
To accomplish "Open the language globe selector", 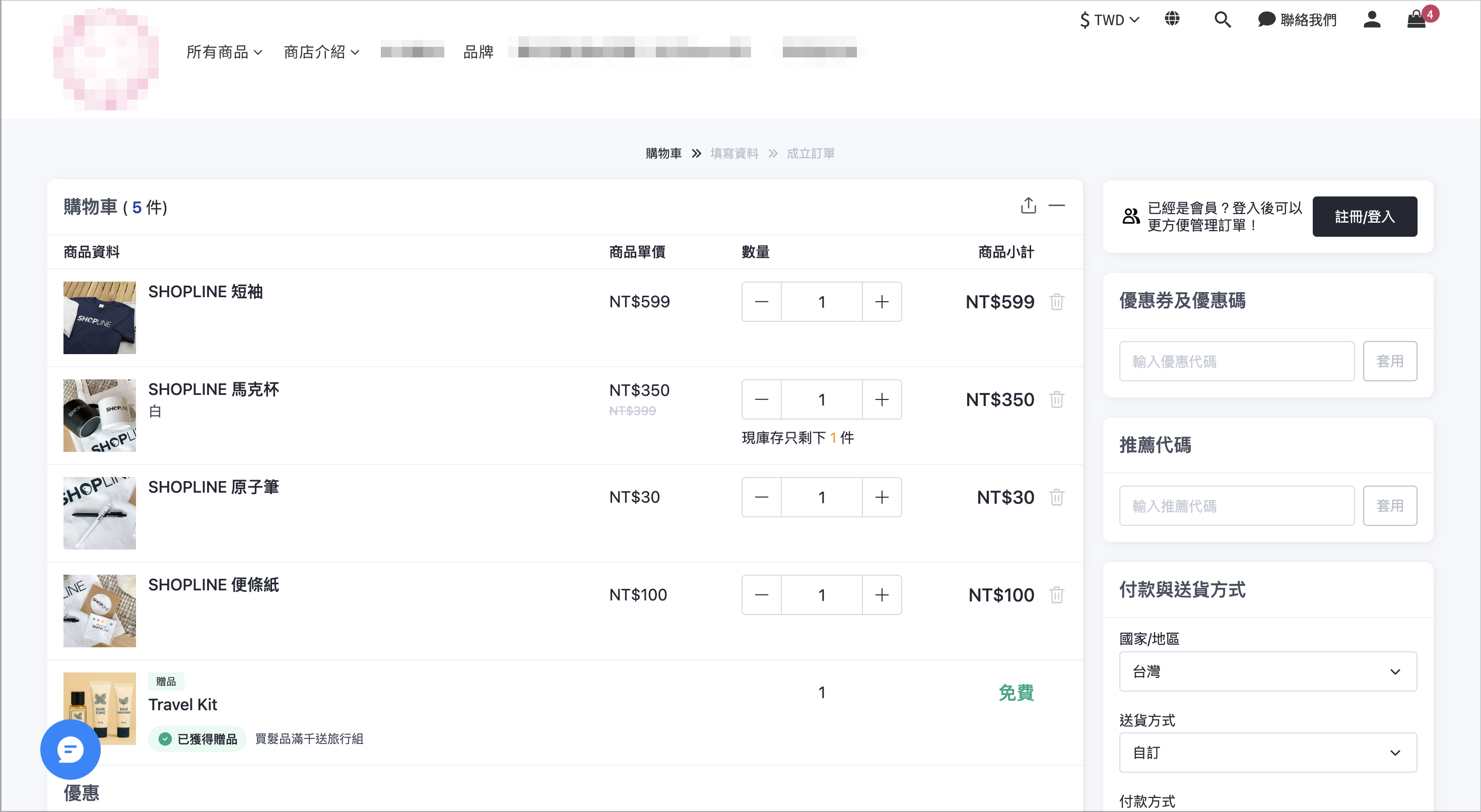I will [1172, 19].
